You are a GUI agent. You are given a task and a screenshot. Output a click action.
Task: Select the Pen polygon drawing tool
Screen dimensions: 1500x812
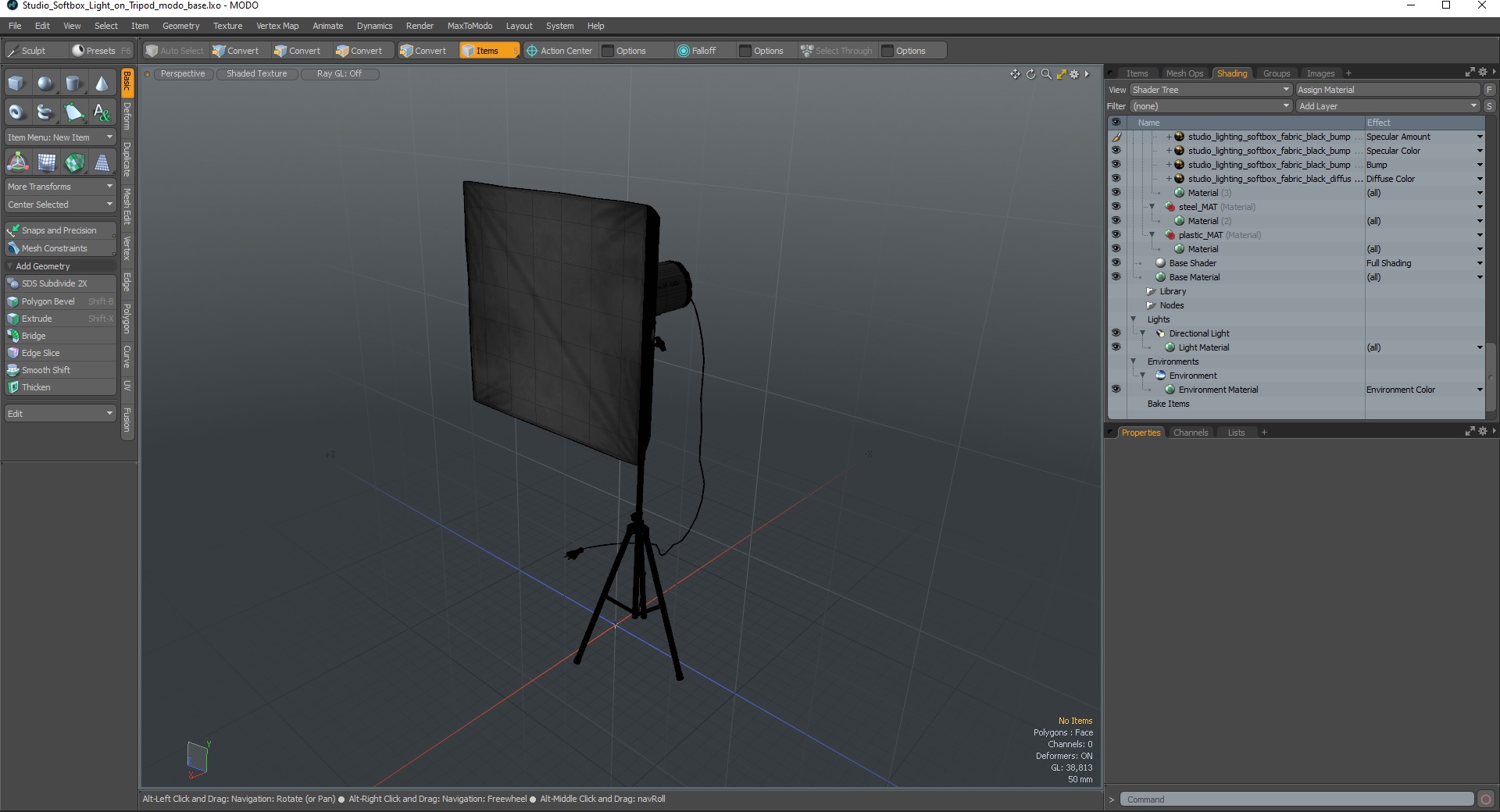click(73, 112)
